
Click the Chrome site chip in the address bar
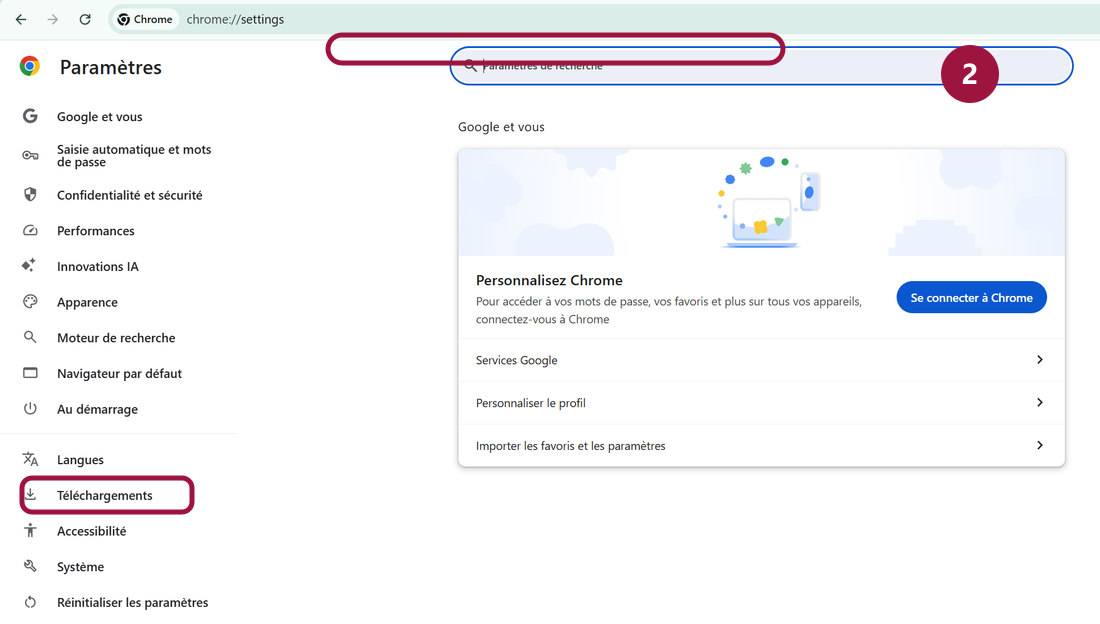point(145,20)
